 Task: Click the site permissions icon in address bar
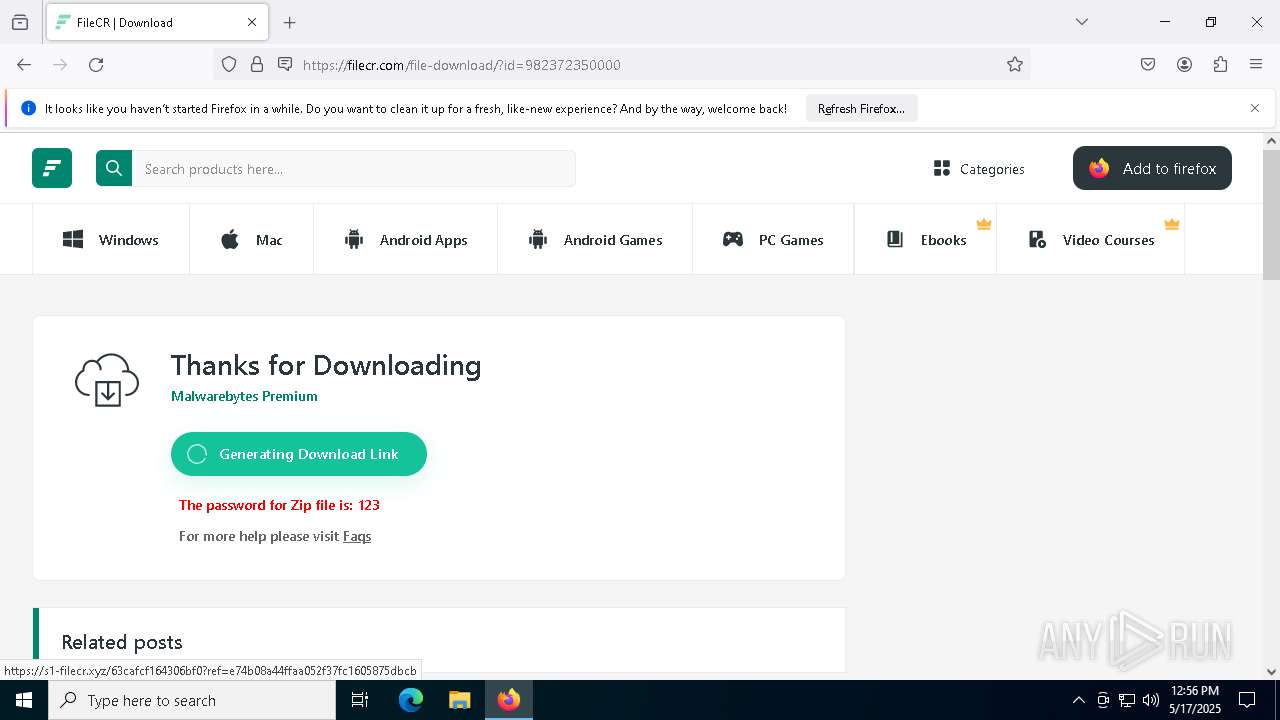click(x=285, y=64)
